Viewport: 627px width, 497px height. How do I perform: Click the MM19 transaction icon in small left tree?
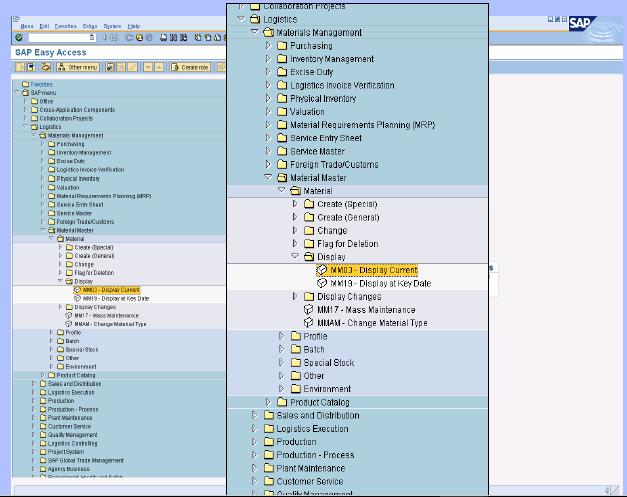coord(77,298)
